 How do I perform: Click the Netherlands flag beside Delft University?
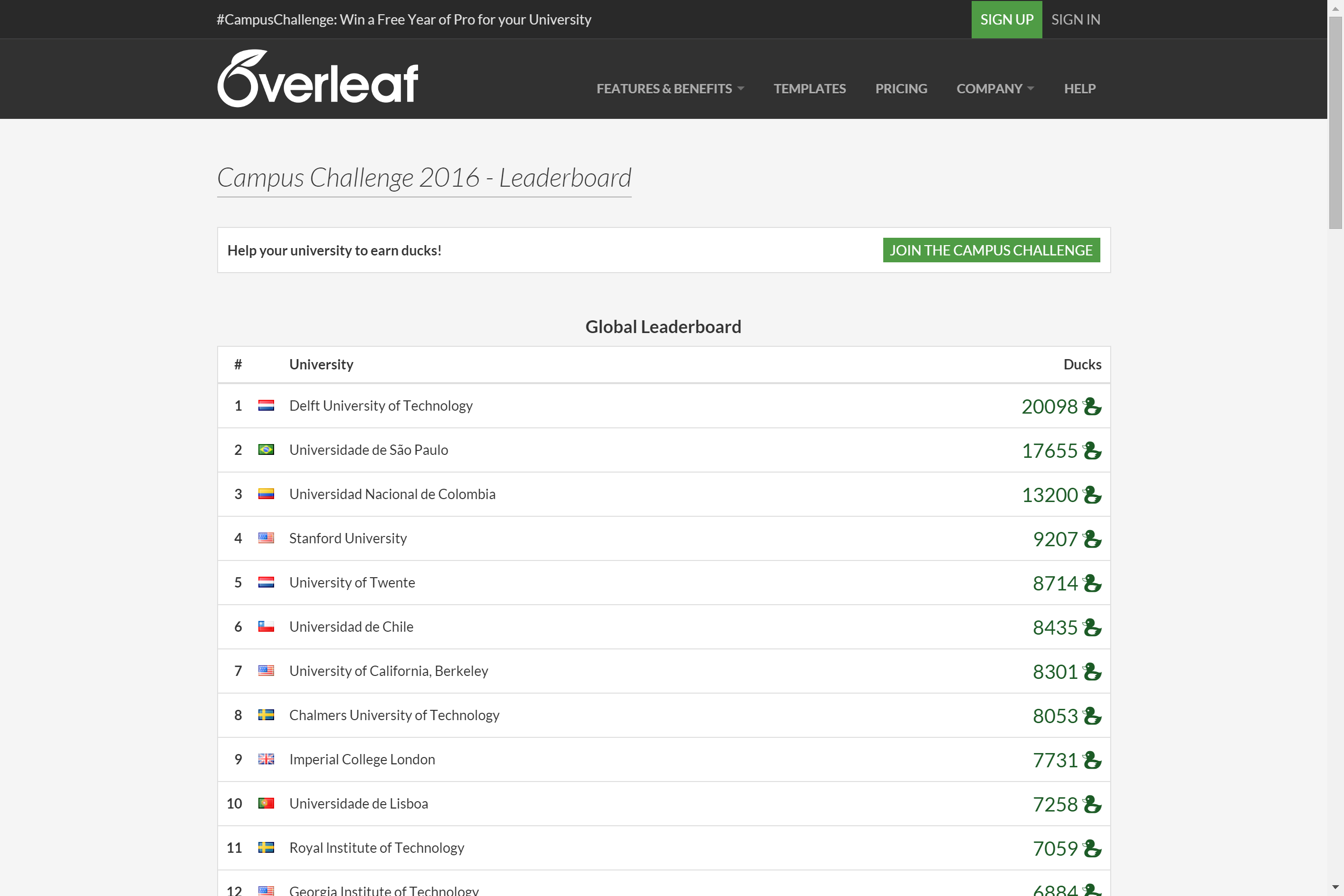click(x=266, y=406)
